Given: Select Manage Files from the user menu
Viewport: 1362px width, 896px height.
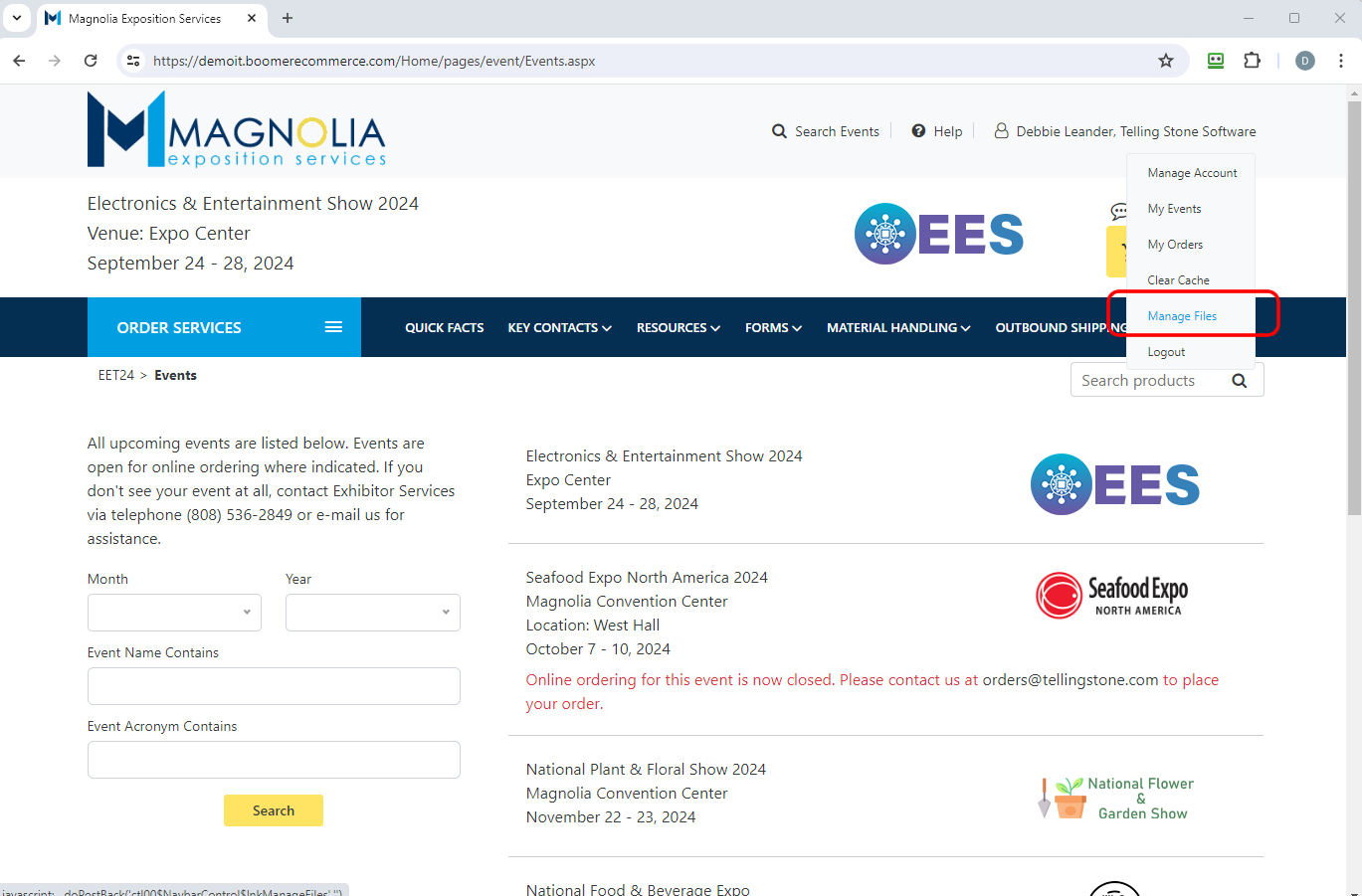Looking at the screenshot, I should [x=1182, y=316].
